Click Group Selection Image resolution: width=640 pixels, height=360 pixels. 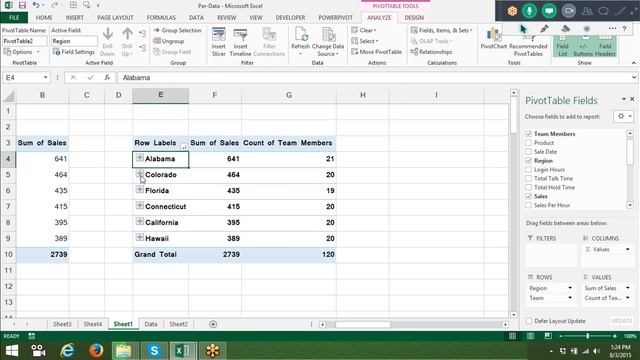178,30
